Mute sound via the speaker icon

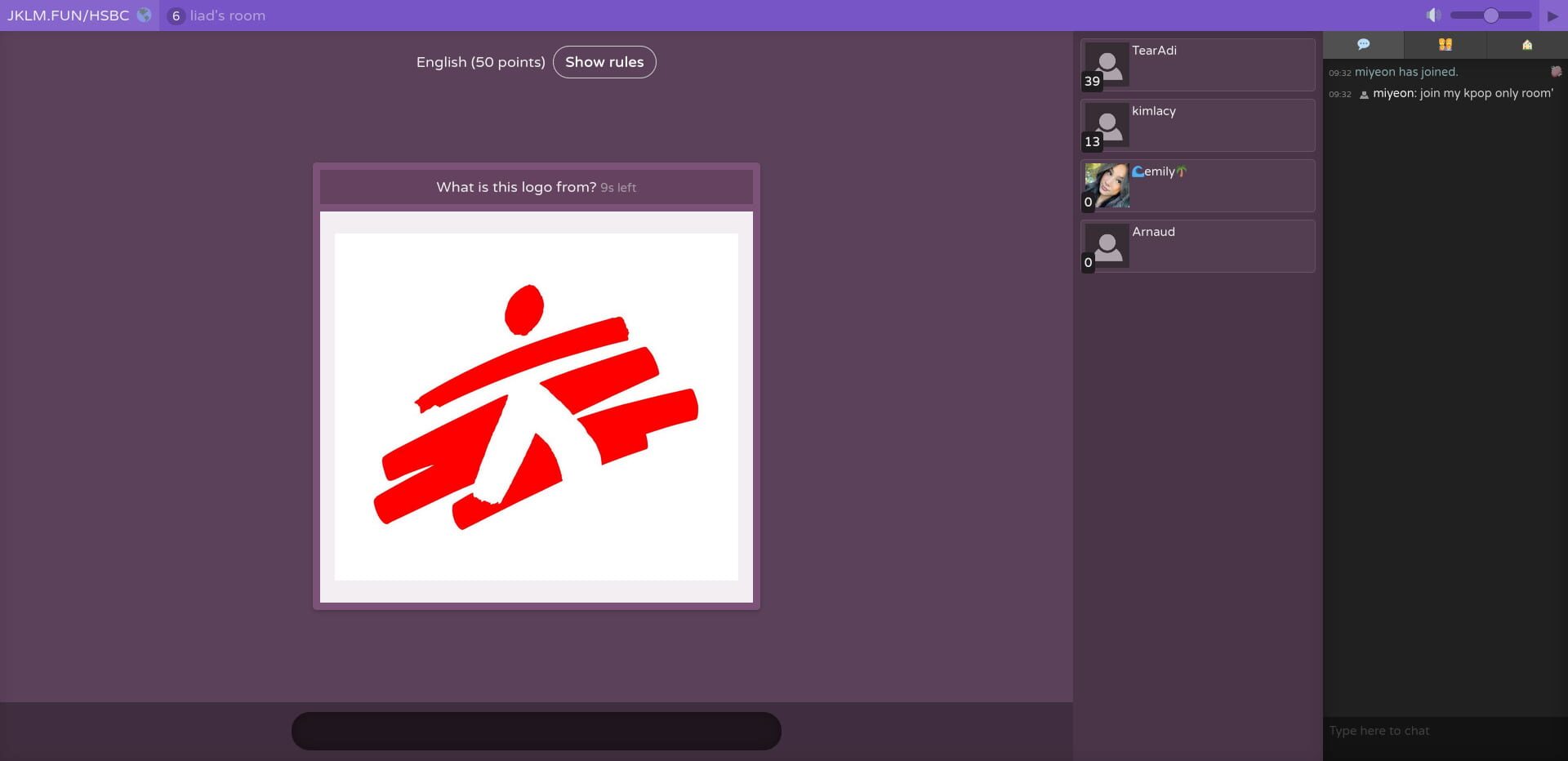[x=1433, y=16]
